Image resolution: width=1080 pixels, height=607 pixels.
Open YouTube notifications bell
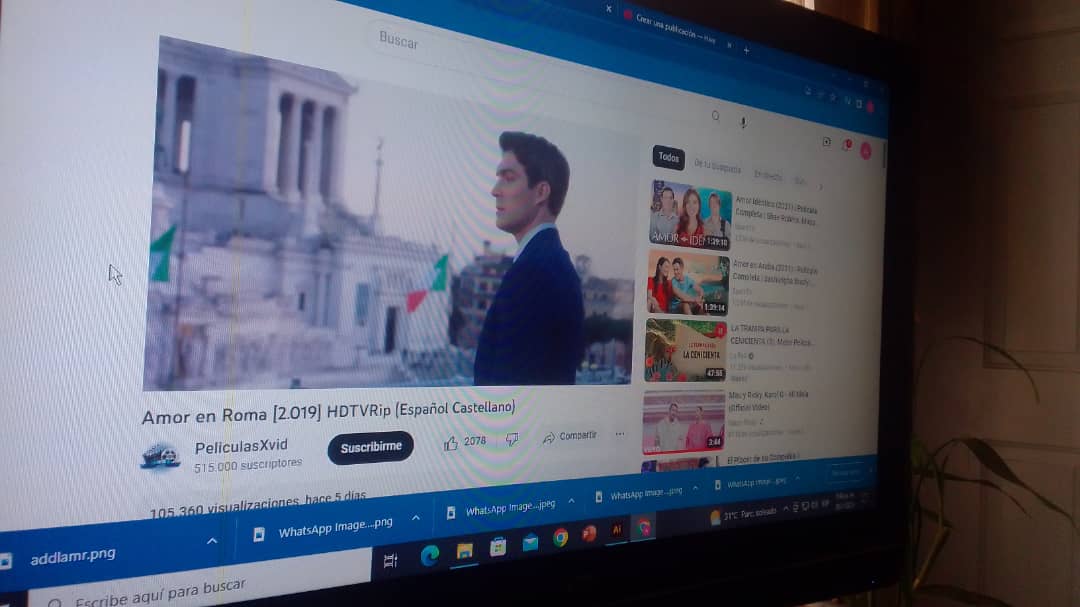coord(847,145)
